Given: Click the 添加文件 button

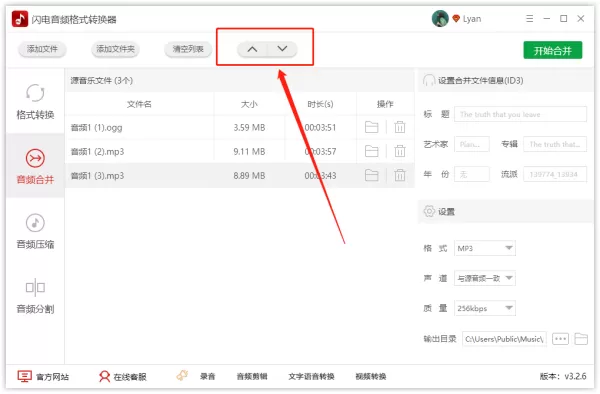Looking at the screenshot, I should point(42,49).
